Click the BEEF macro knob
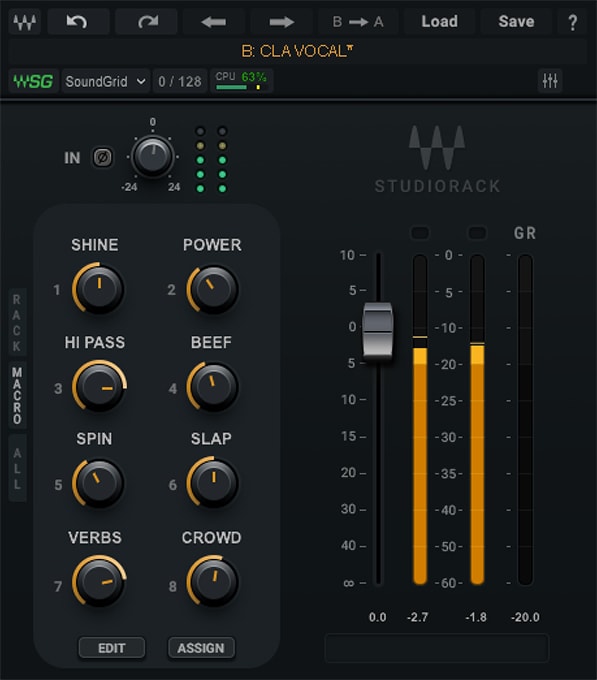The image size is (597, 680). coord(213,387)
